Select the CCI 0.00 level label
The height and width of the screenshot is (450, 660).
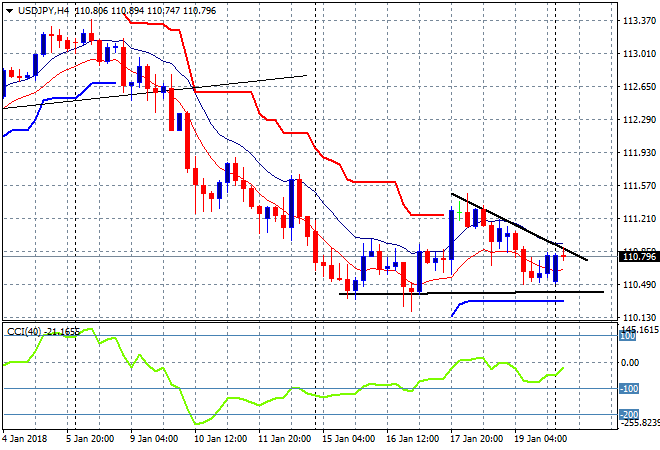click(630, 362)
